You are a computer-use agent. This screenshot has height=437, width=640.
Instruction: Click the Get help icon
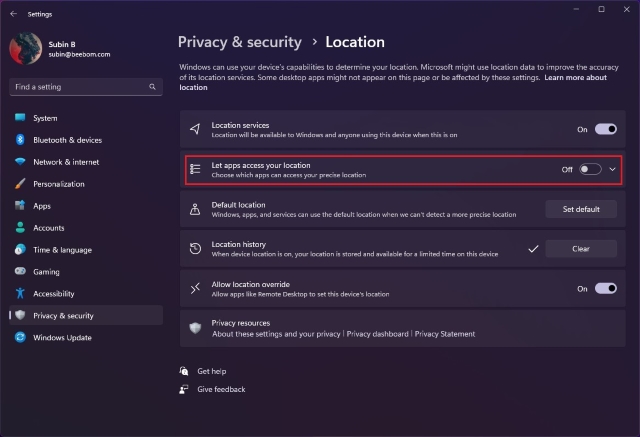(x=184, y=371)
